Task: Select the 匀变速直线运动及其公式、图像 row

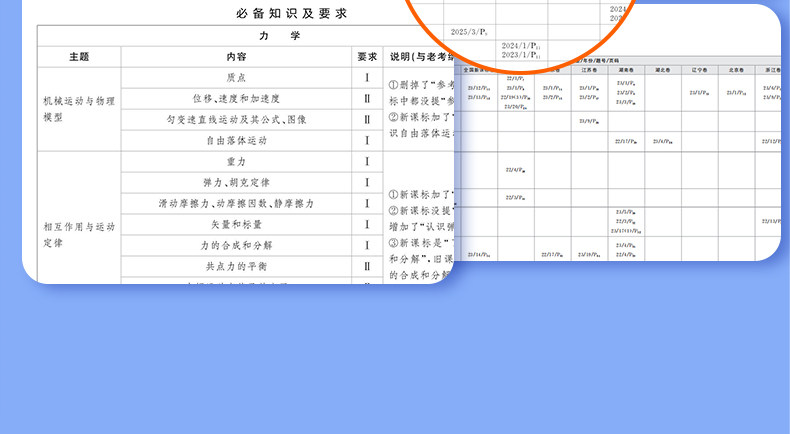Action: click(x=236, y=119)
